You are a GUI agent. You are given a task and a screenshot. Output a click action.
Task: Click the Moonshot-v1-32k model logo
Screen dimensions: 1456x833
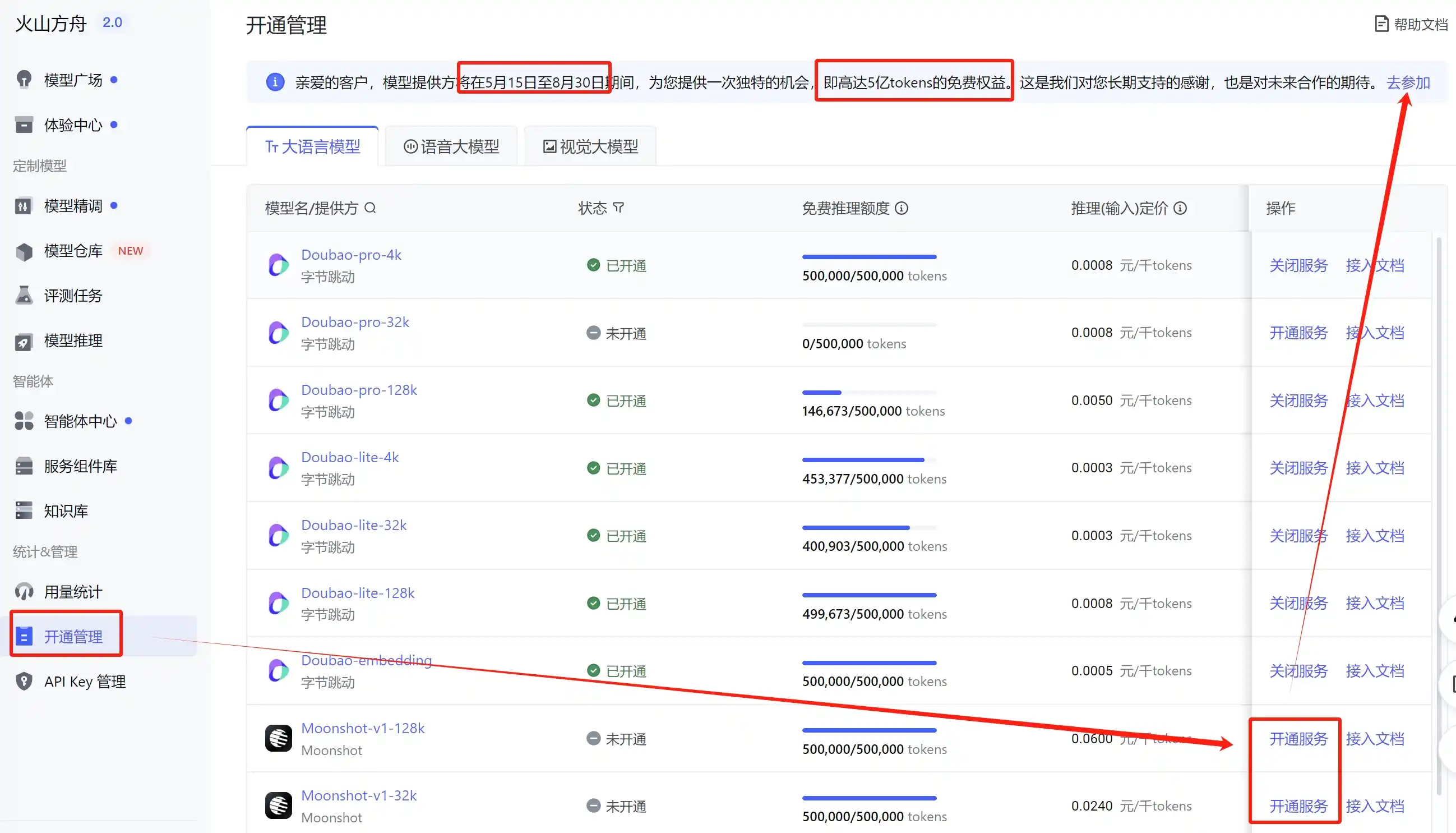[279, 806]
